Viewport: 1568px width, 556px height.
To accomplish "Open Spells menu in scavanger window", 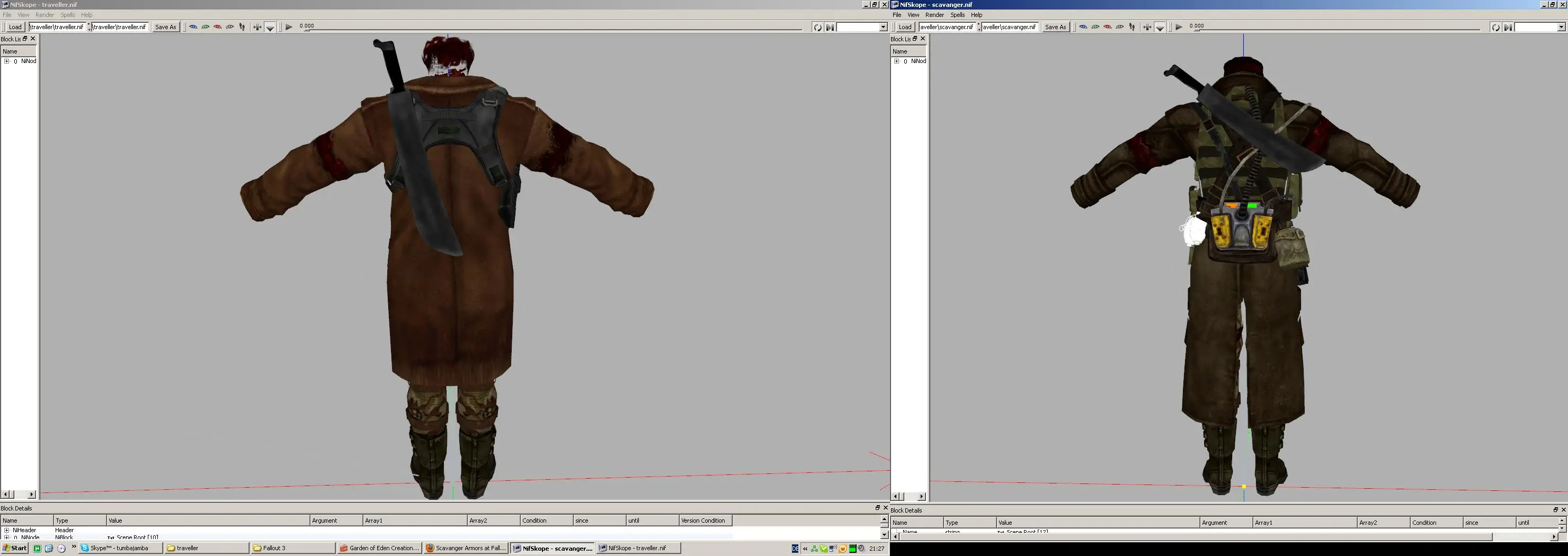I will point(957,15).
